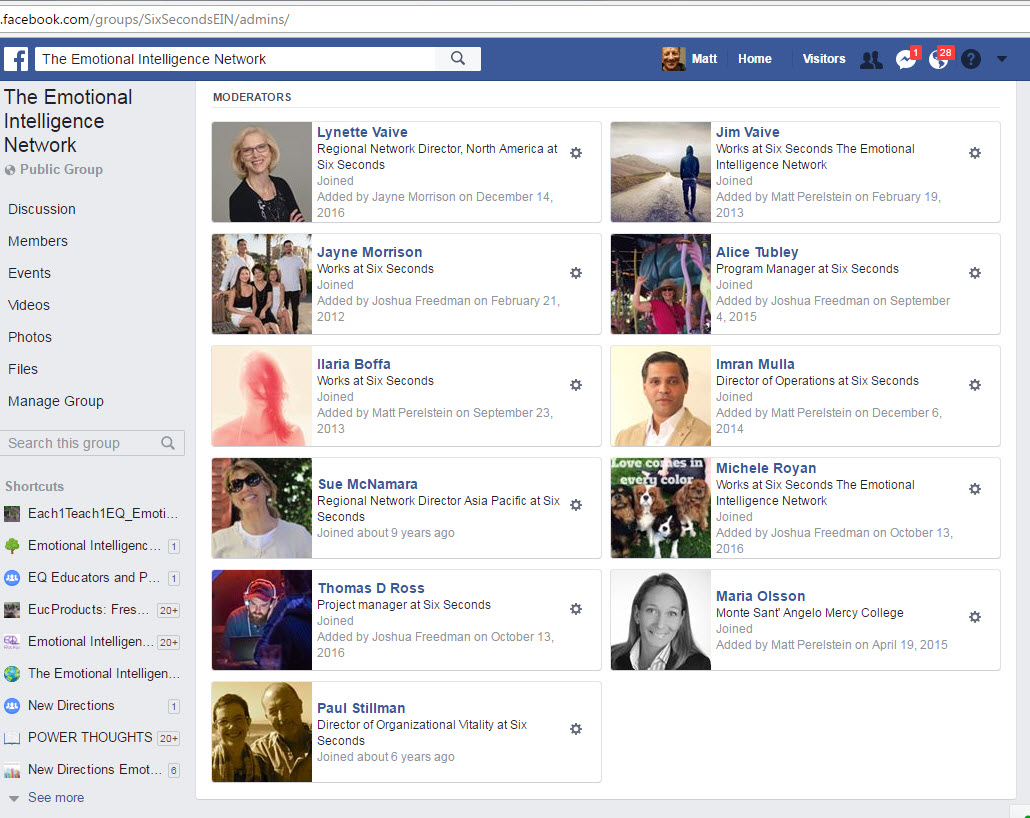The image size is (1030, 818).
Task: Click Maria Olsson's profile photo
Action: click(x=661, y=620)
